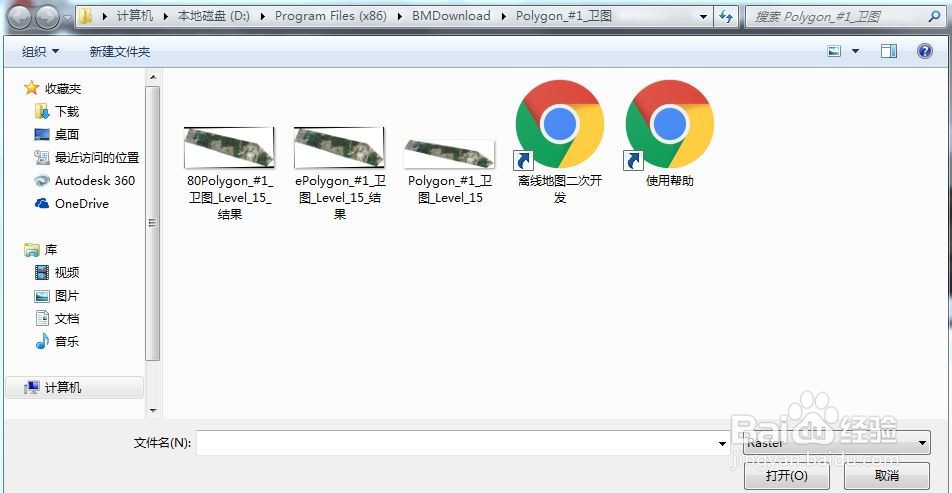Screen dimensions: 952x493
Task: Expand the arrow after BMDownload breadcrumb
Action: coord(503,16)
